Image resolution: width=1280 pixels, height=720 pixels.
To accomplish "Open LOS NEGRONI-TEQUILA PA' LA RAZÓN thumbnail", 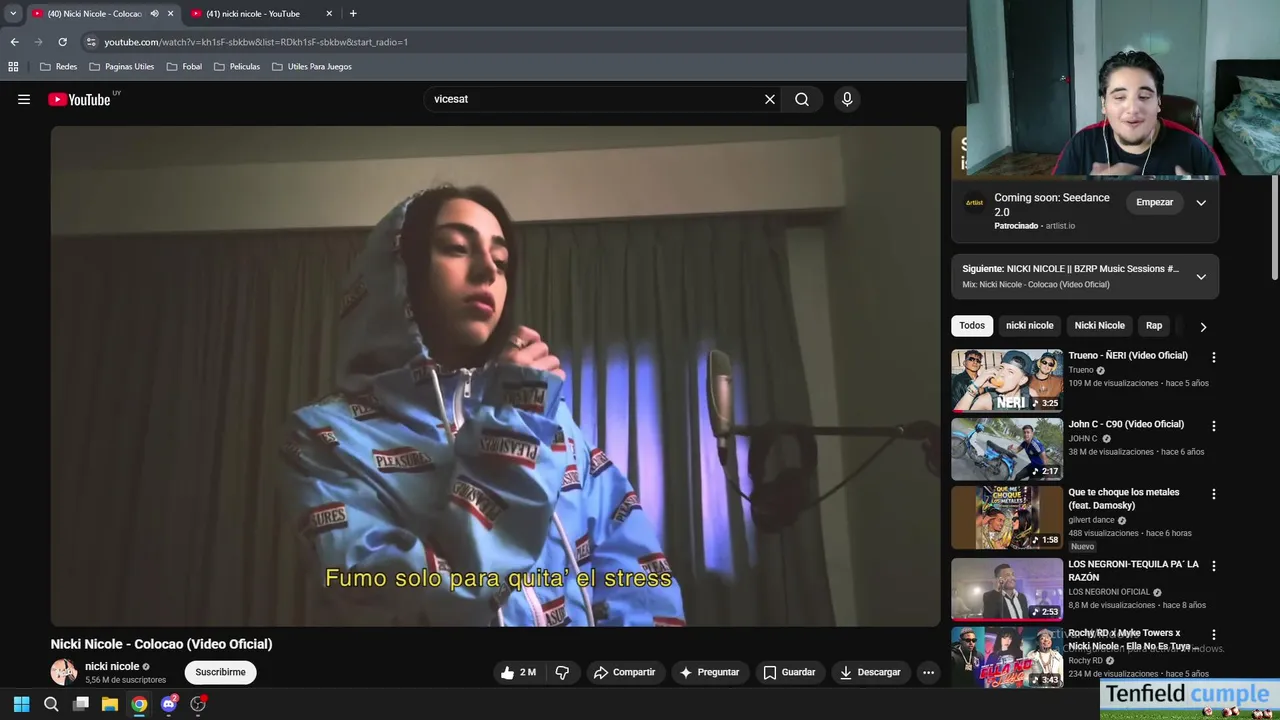I will tap(1007, 590).
